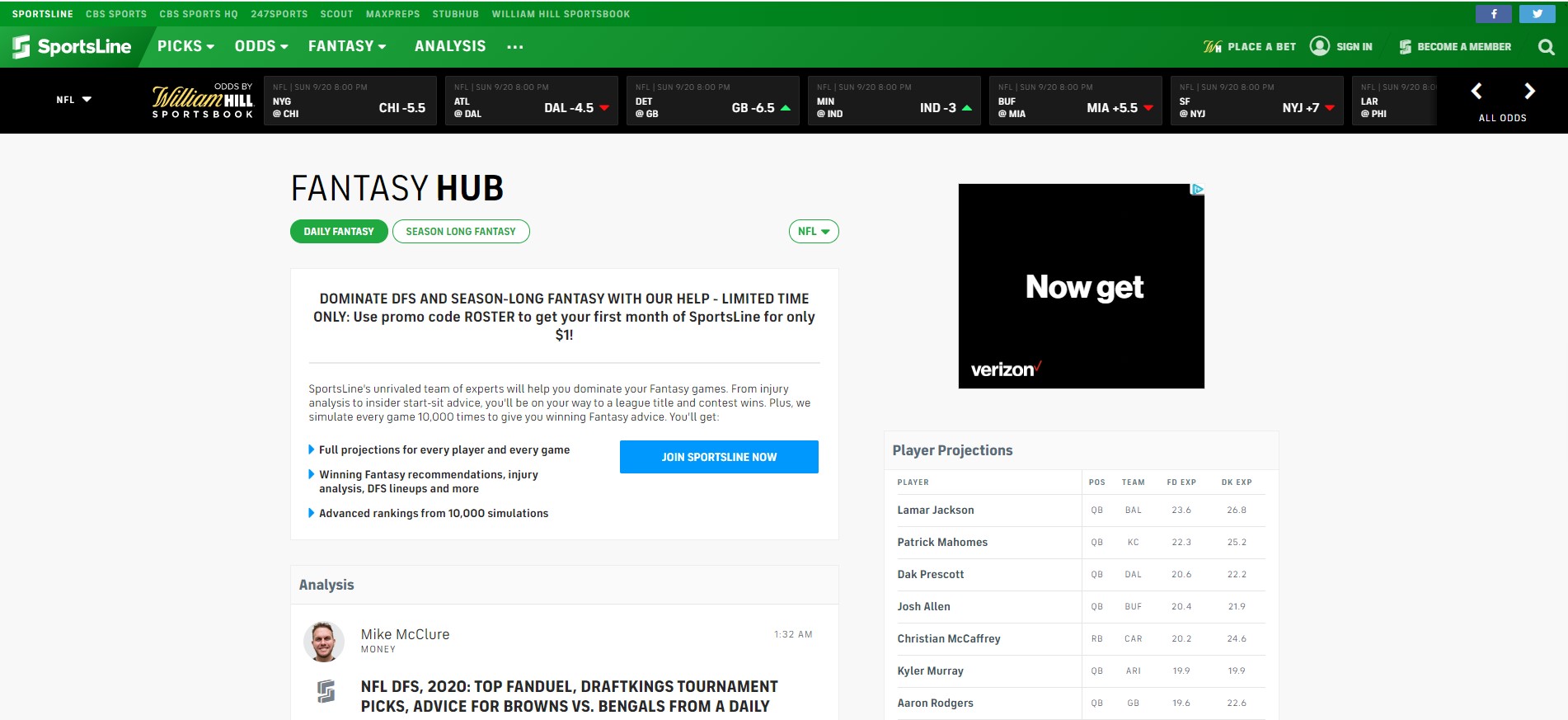This screenshot has width=1568, height=720.
Task: Open LAR @ PHI odds card
Action: point(1395,101)
